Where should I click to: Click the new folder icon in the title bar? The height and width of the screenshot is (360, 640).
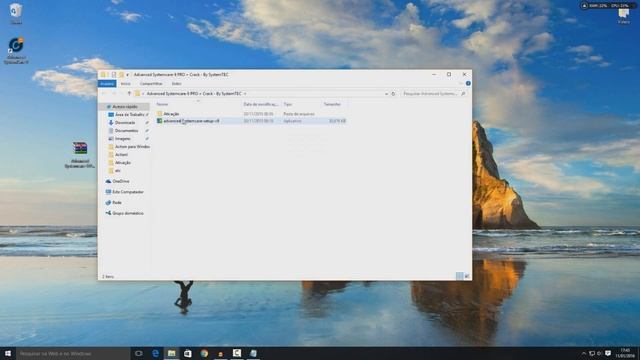(x=121, y=75)
